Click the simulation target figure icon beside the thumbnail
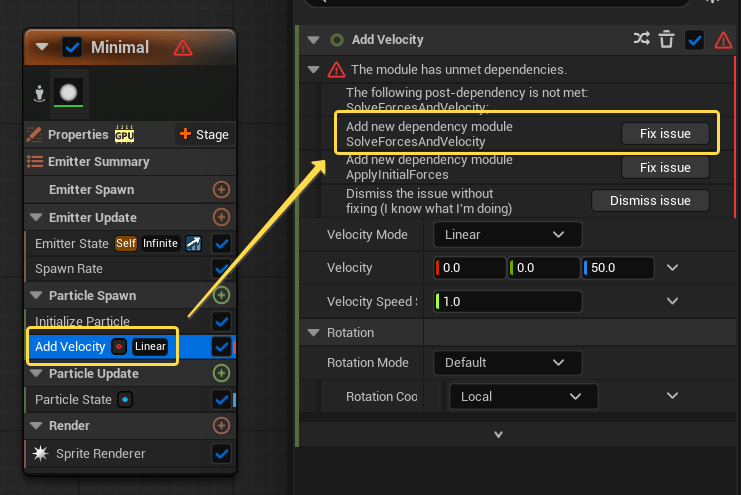741x495 pixels. (x=40, y=94)
